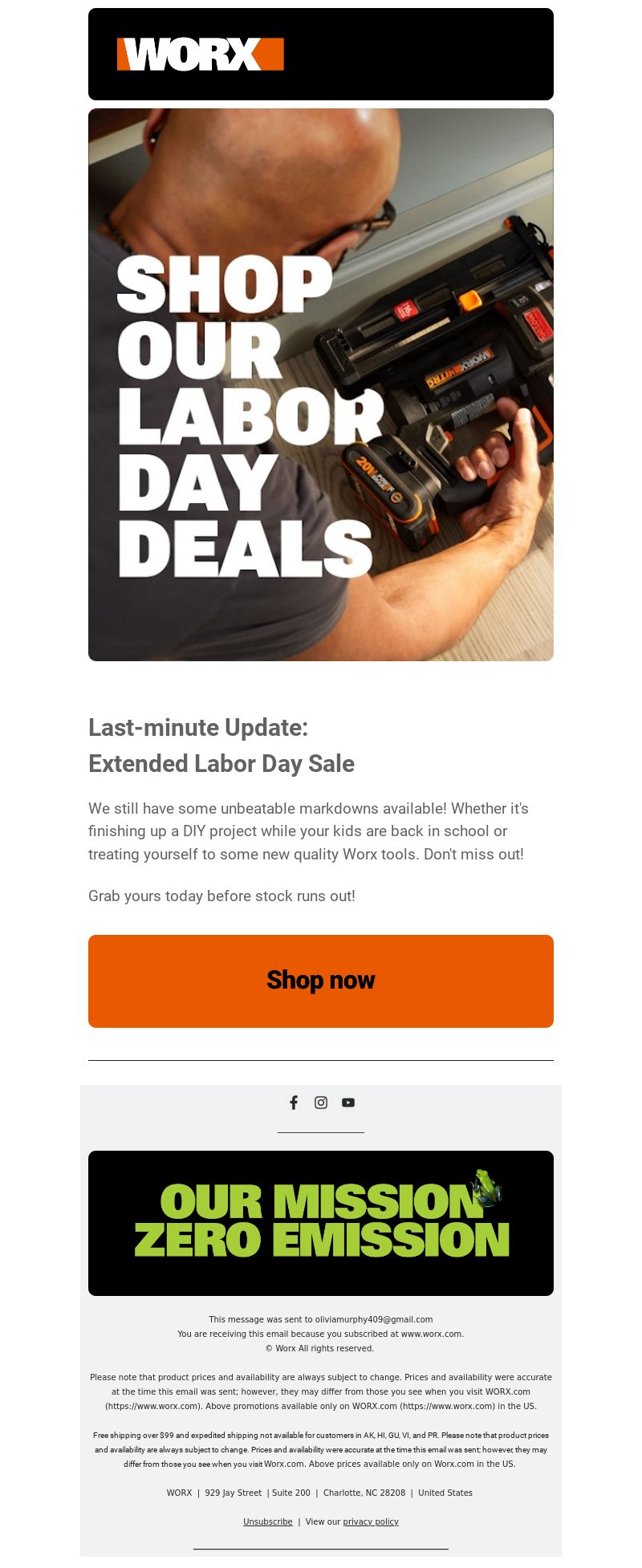642x1568 pixels.
Task: Click the Shop Our Labor Day Deals image
Action: click(x=321, y=384)
